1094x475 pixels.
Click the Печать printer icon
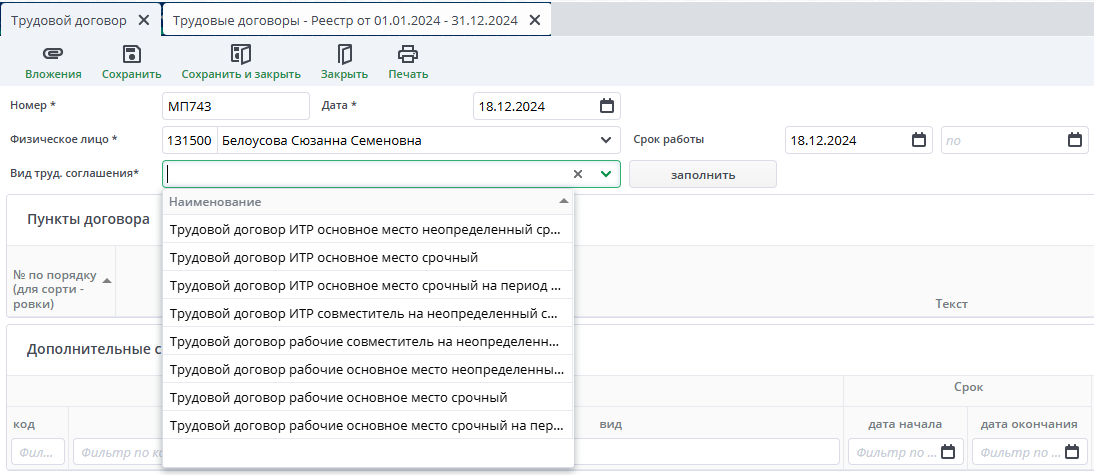[x=408, y=55]
